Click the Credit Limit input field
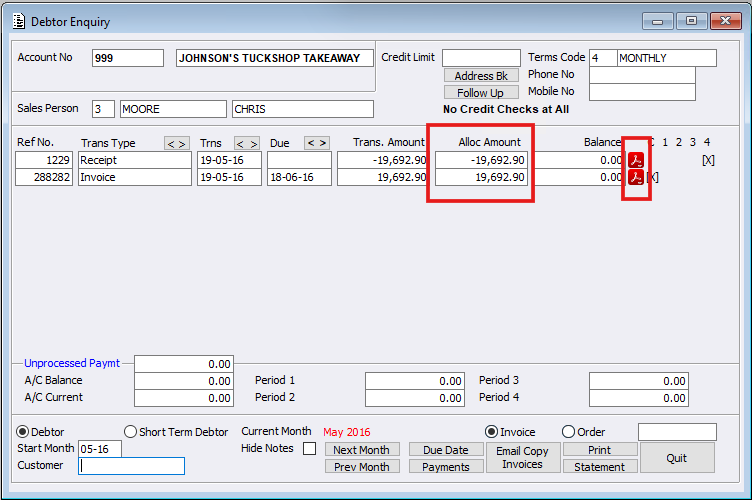 point(481,58)
